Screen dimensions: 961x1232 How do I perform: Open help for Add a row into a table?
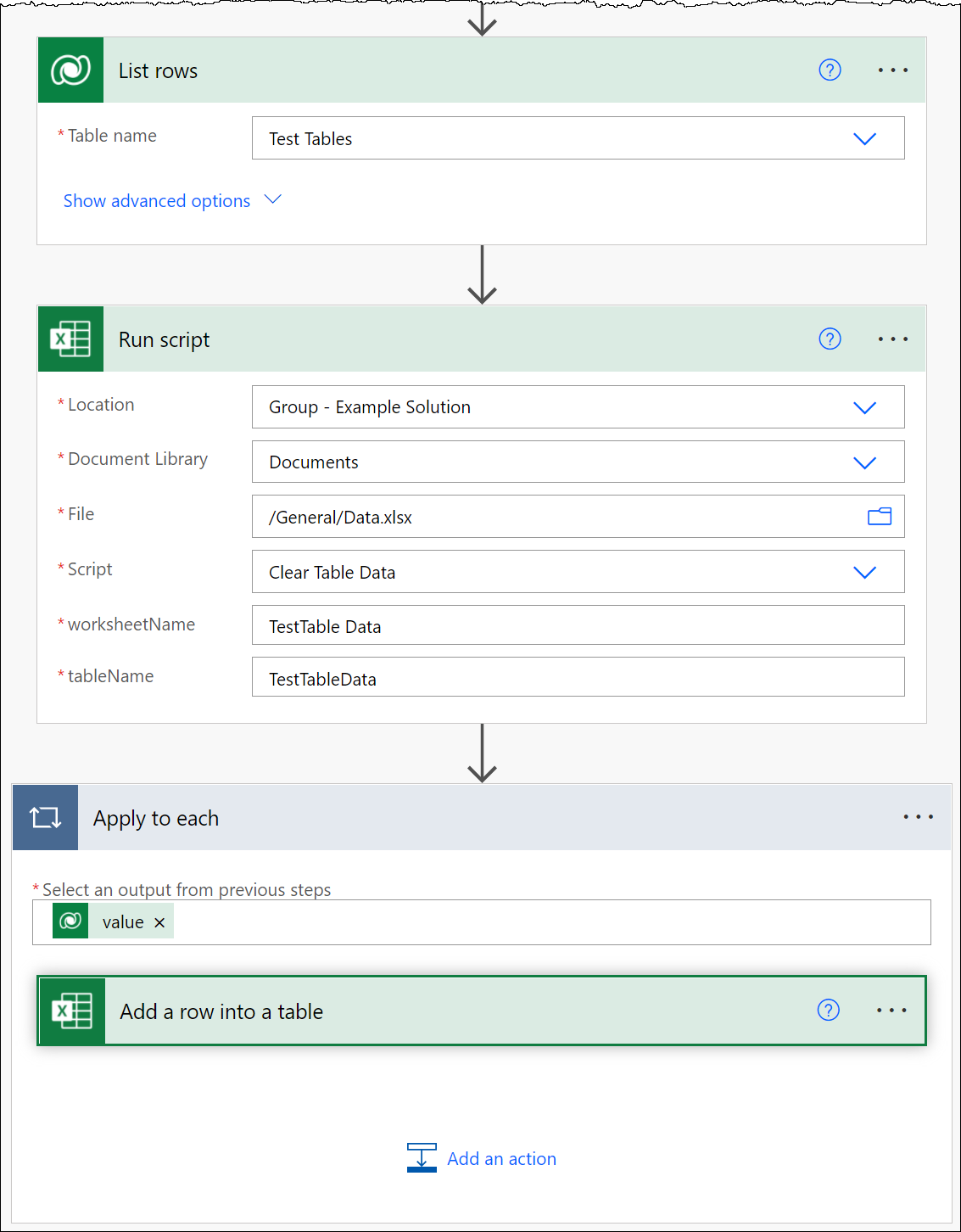click(x=828, y=1011)
